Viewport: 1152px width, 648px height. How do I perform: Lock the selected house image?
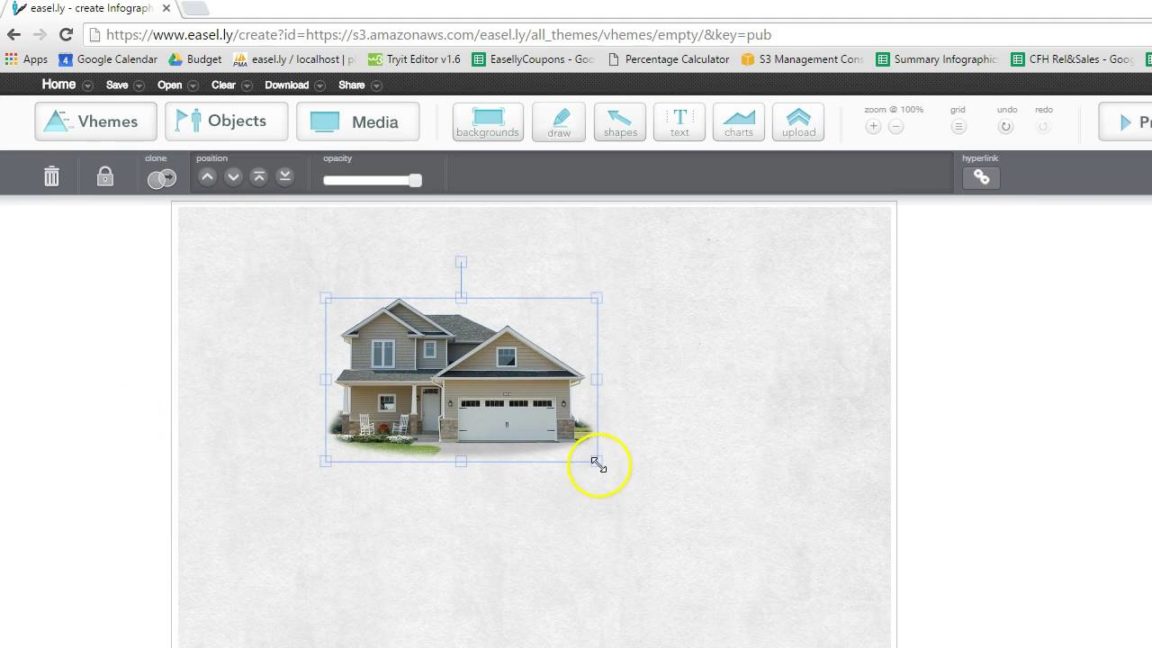(104, 176)
